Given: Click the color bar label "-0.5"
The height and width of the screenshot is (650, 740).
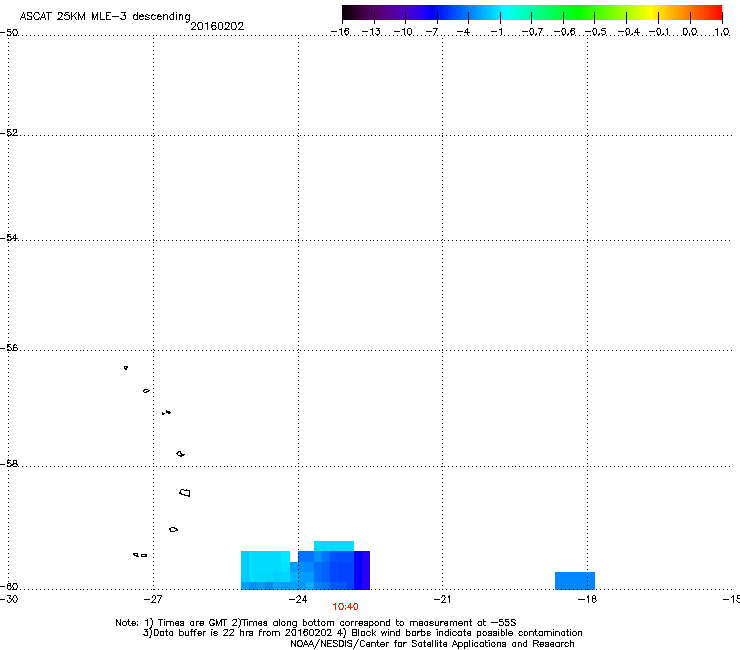Looking at the screenshot, I should point(596,32).
